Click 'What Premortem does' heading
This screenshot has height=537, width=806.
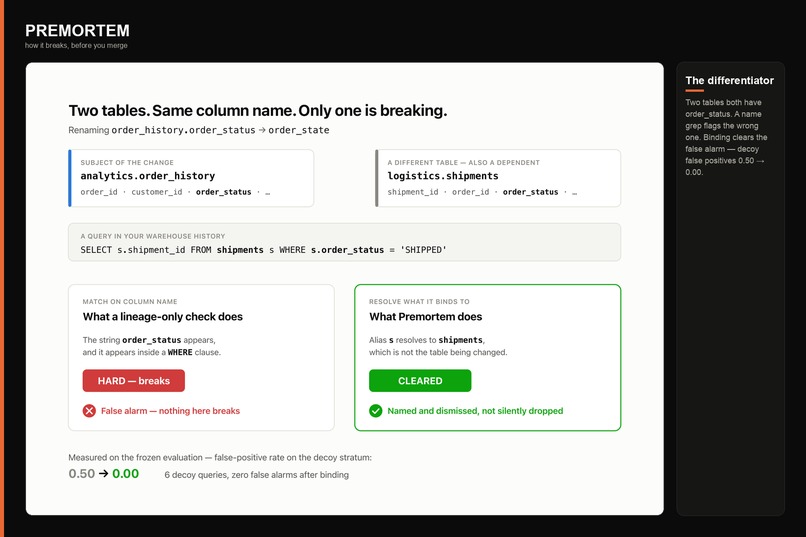pyautogui.click(x=426, y=317)
